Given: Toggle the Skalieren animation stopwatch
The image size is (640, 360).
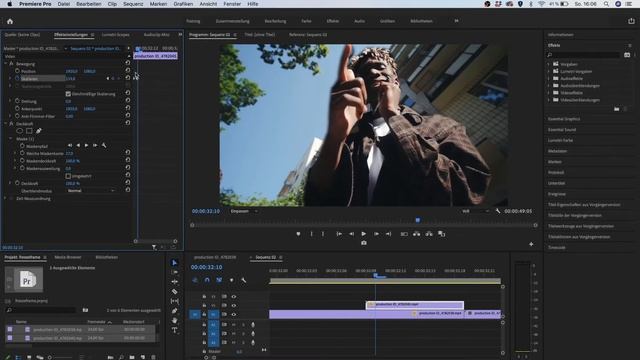Looking at the screenshot, I should 17,78.
